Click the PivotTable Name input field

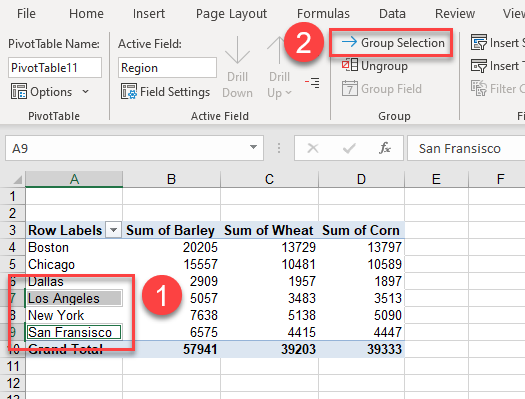tap(55, 68)
